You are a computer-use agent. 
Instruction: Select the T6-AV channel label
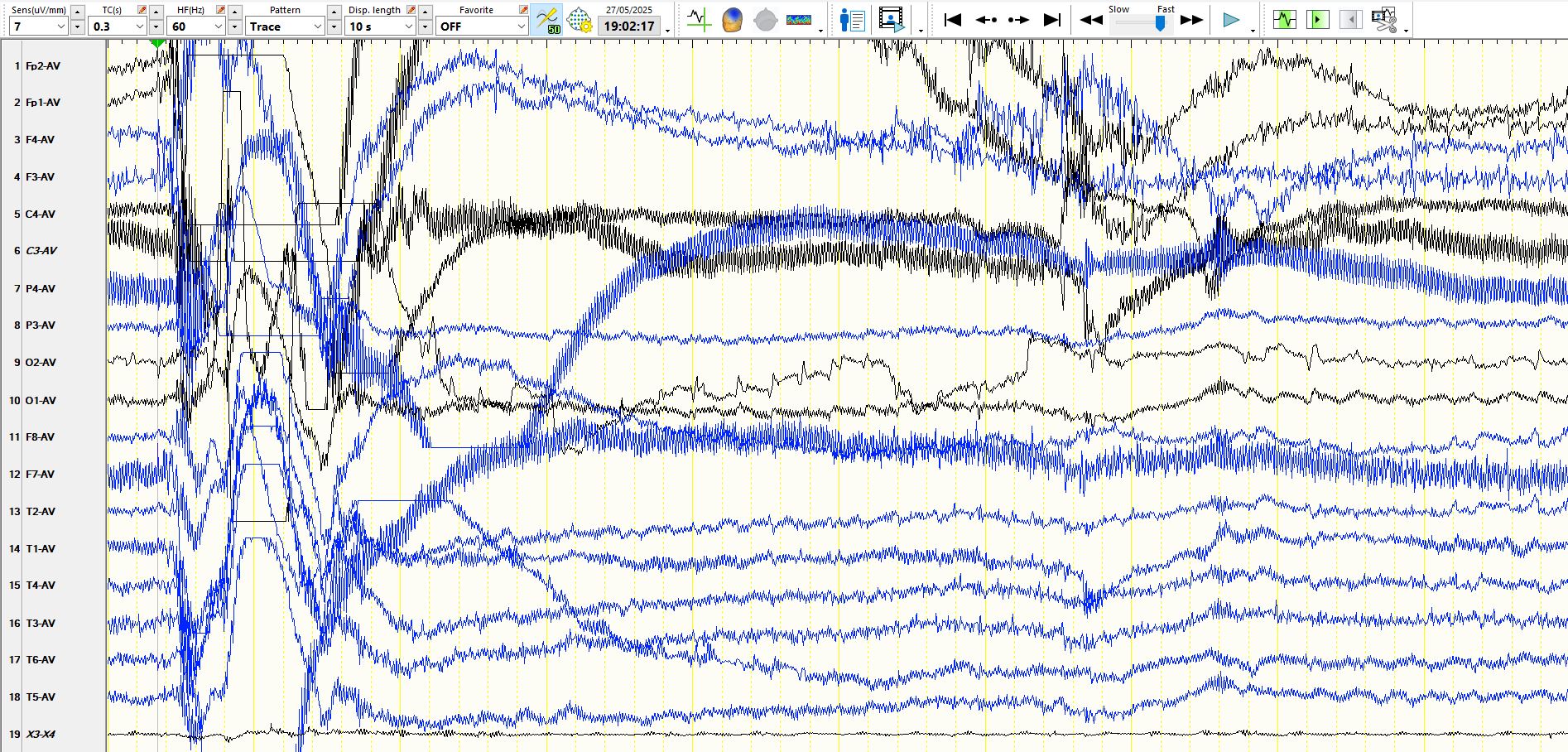[x=40, y=660]
